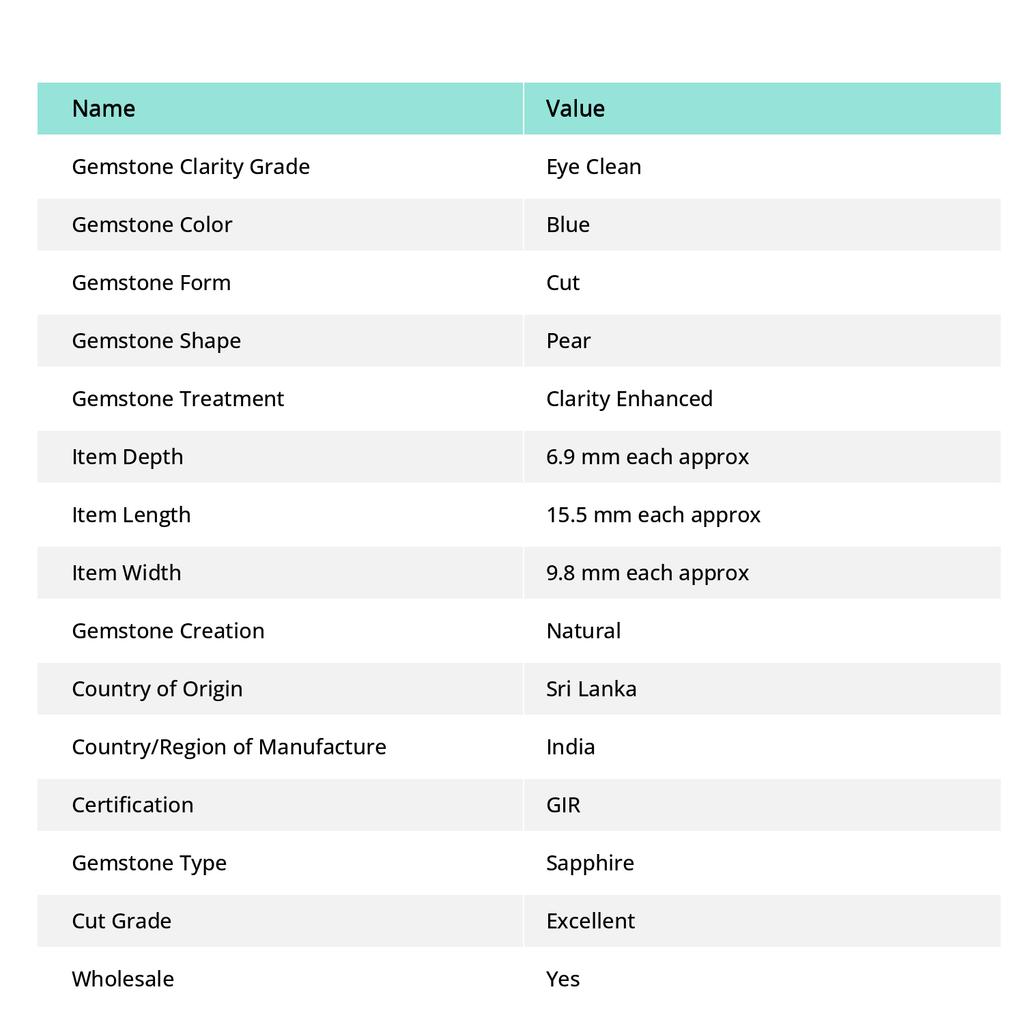Screen dimensions: 1024x1024
Task: Select the "Clarity Enhanced" treatment value
Action: pyautogui.click(x=629, y=399)
